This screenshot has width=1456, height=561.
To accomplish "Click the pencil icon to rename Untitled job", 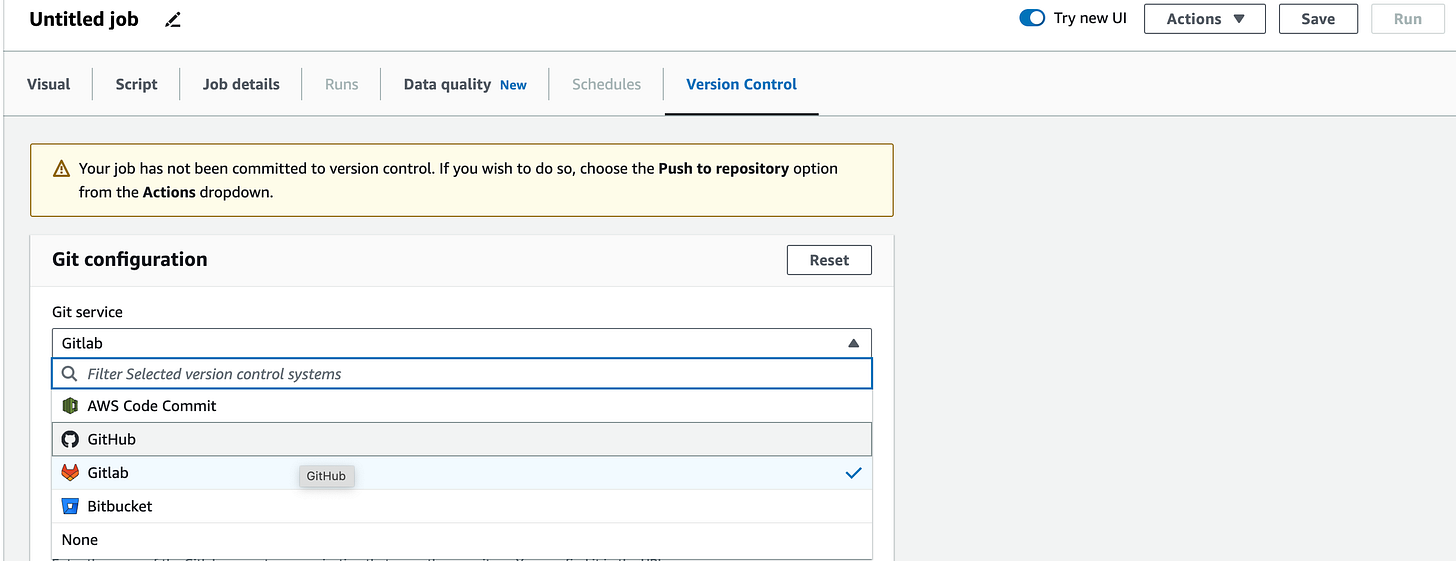I will click(x=173, y=19).
